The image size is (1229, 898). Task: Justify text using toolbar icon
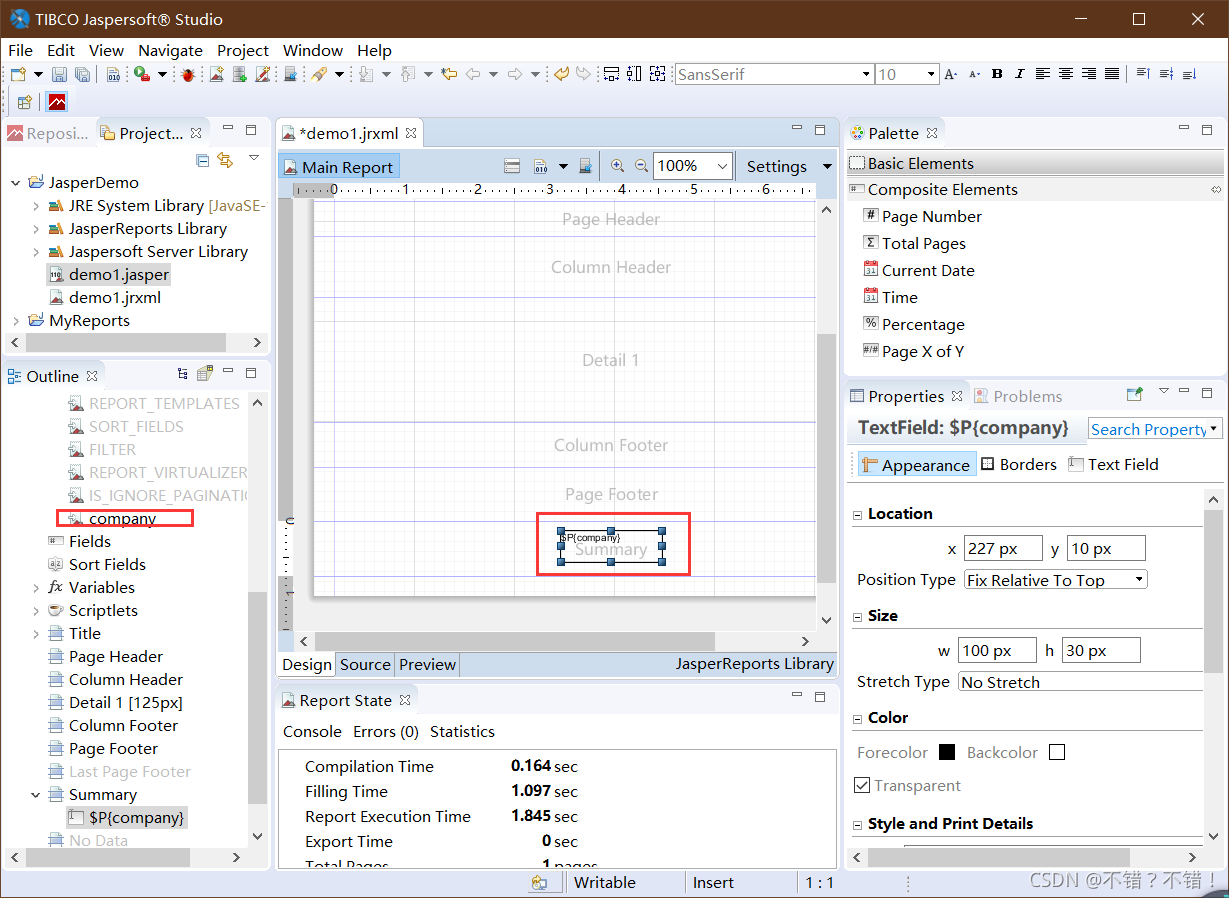point(1112,74)
